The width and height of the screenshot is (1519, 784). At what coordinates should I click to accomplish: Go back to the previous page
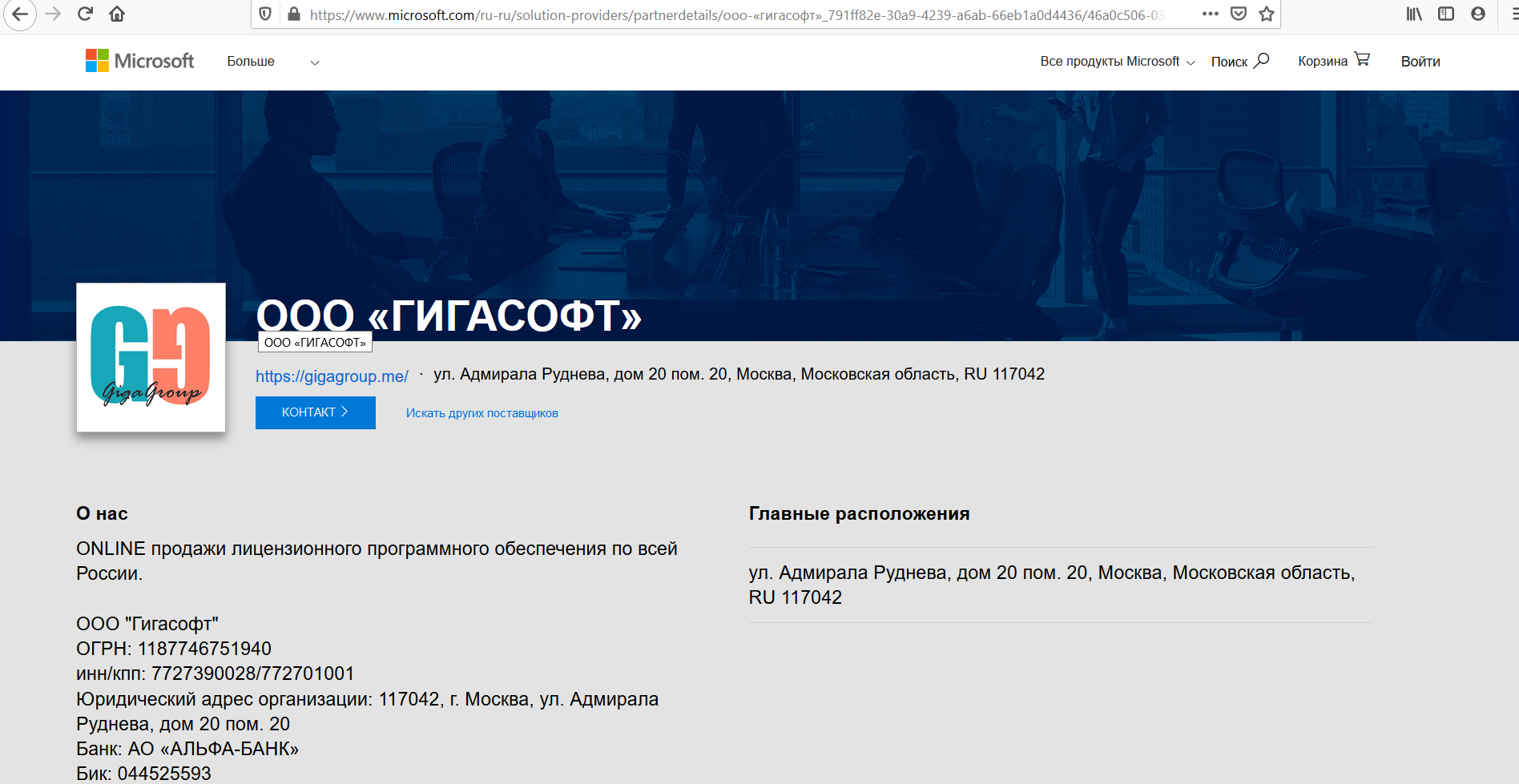[20, 14]
